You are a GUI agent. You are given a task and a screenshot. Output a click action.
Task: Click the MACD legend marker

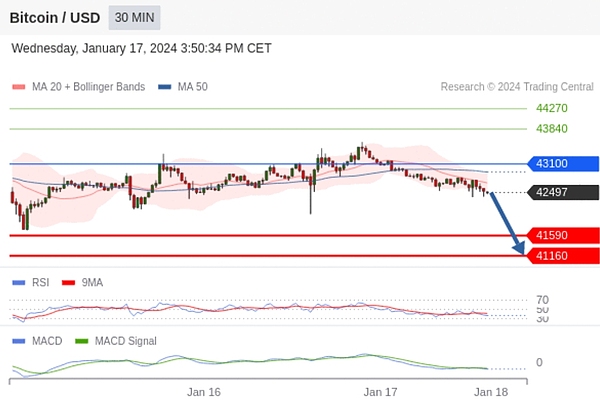[18, 341]
